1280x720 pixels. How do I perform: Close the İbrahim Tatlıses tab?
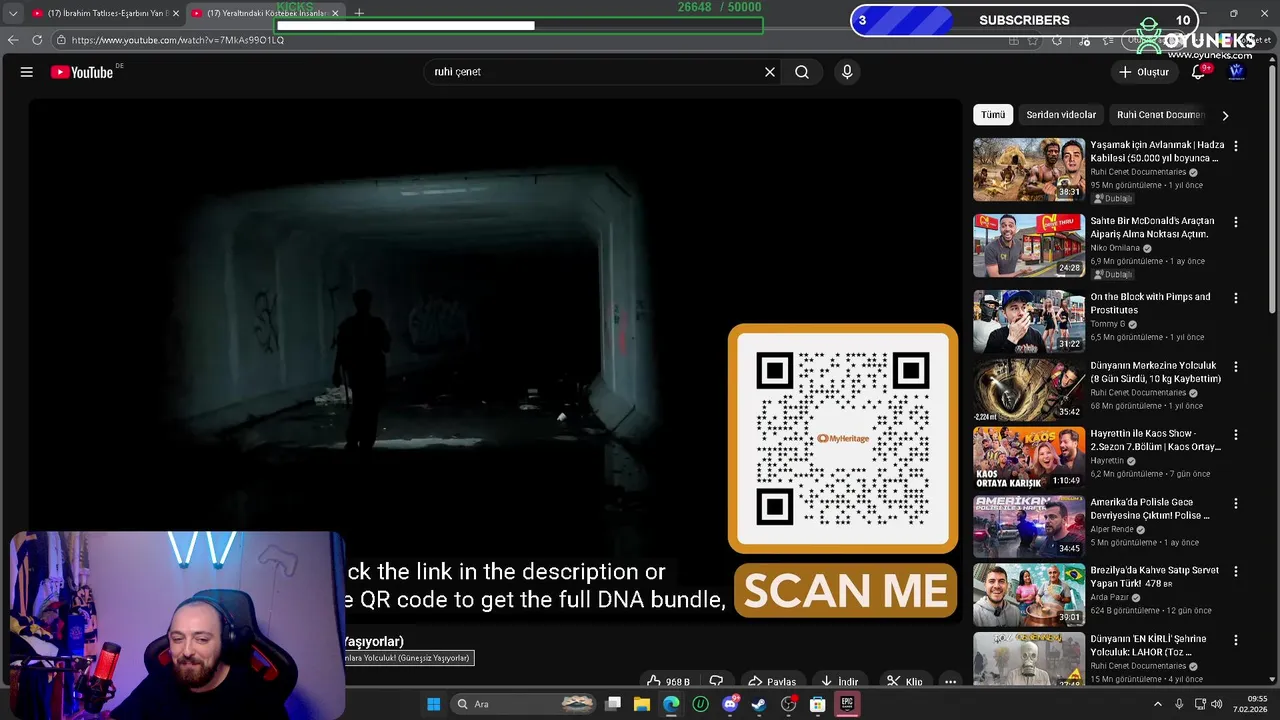(x=176, y=13)
